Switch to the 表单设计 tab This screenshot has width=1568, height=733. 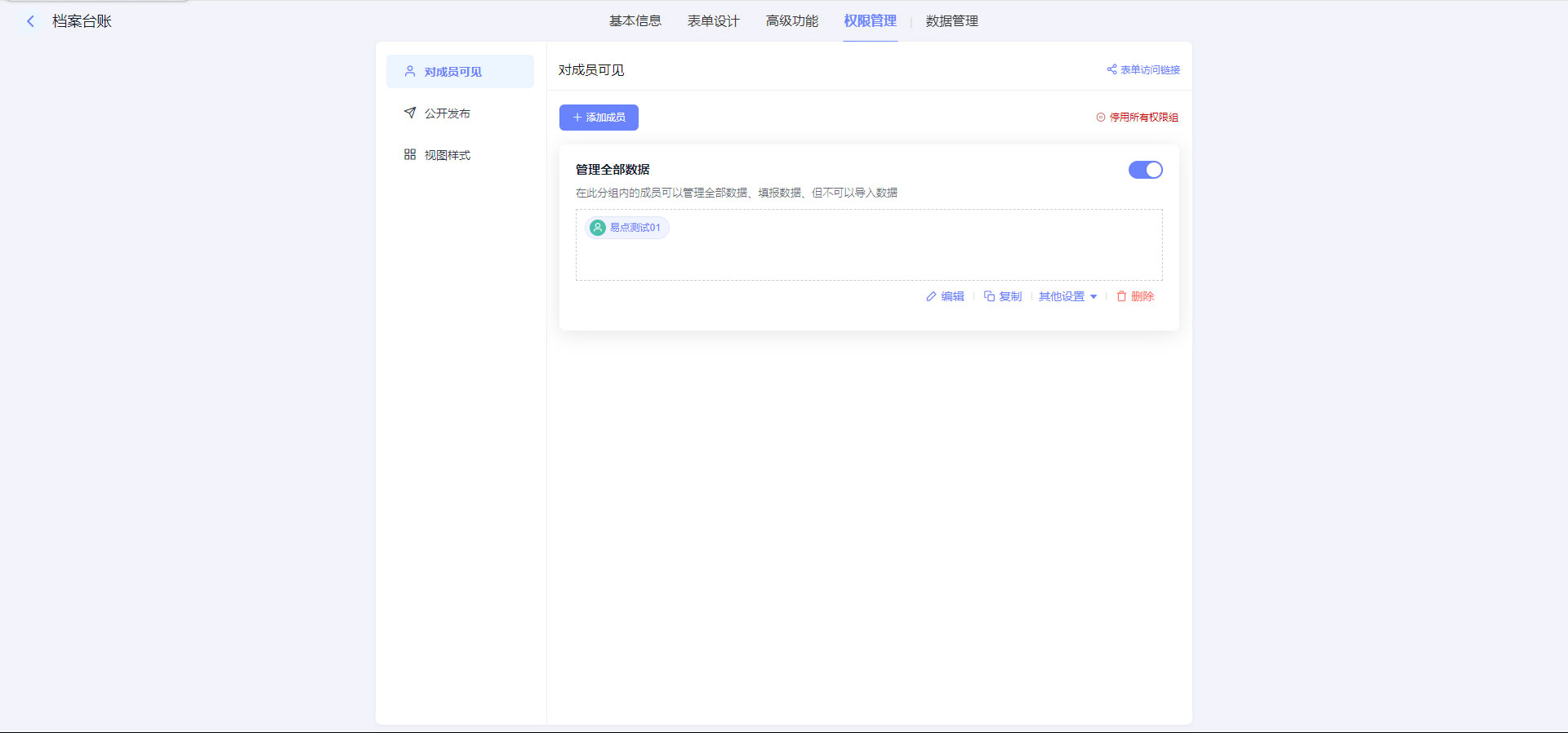point(713,21)
